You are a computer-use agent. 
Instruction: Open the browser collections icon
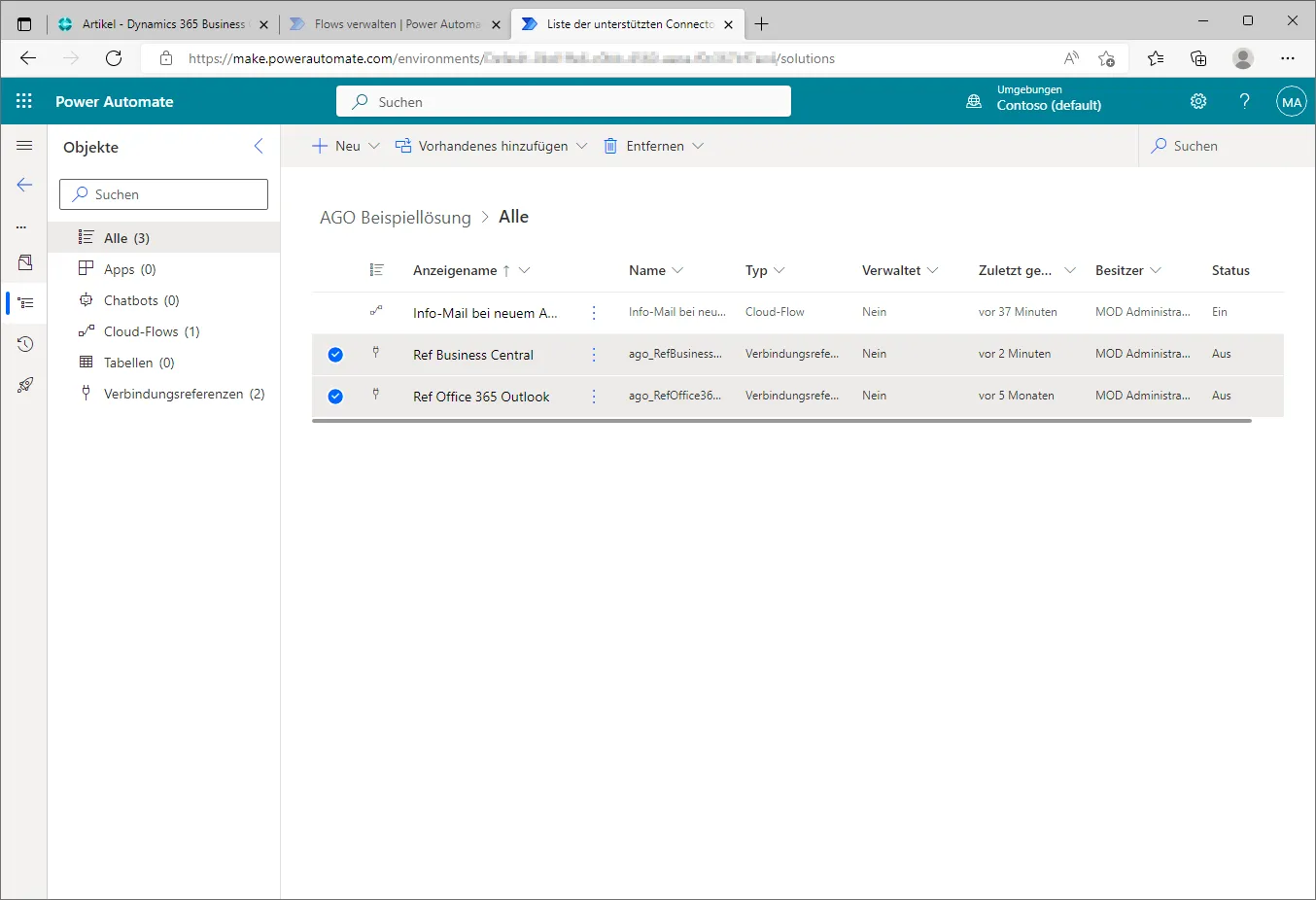pos(1198,58)
